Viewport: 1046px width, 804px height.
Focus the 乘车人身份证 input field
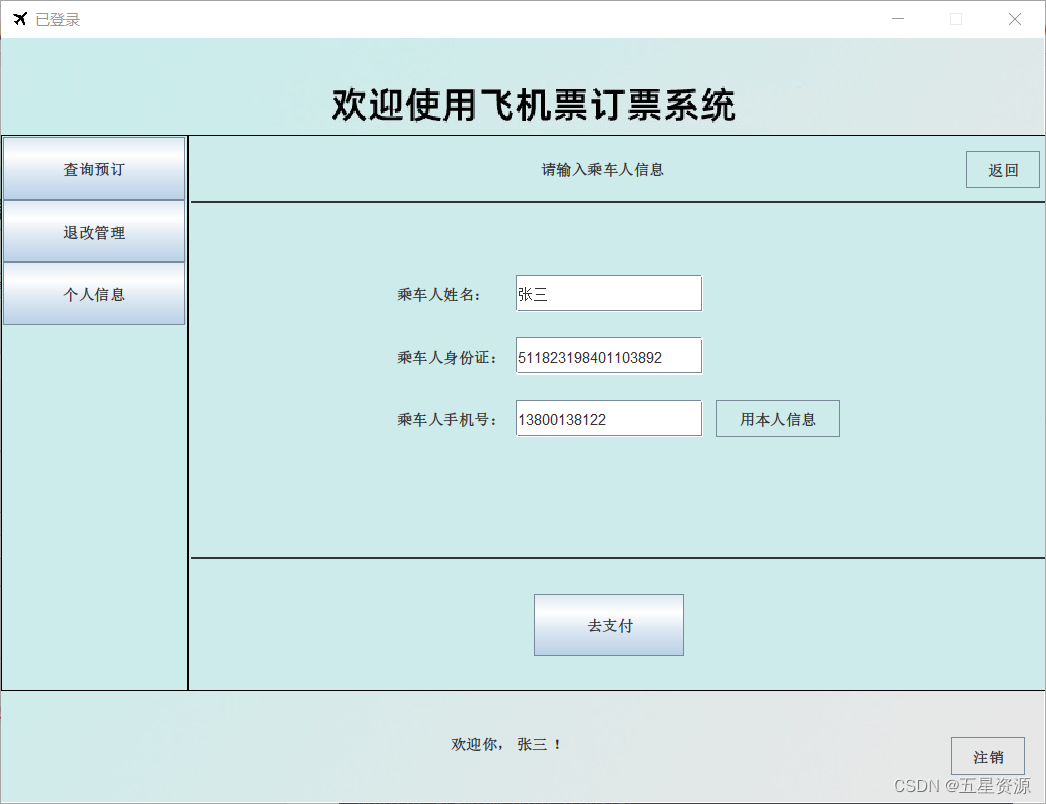click(x=608, y=356)
